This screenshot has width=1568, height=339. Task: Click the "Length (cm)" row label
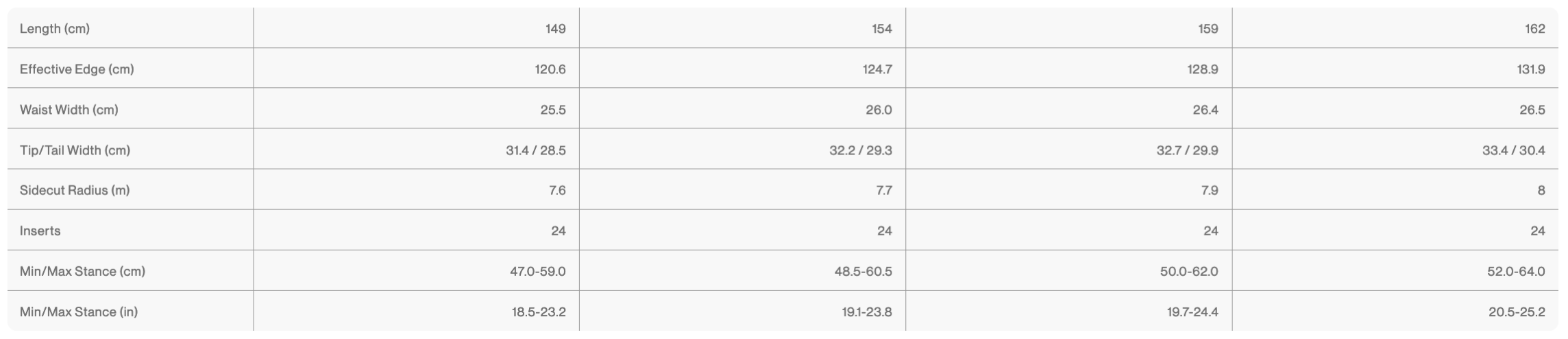[x=55, y=29]
